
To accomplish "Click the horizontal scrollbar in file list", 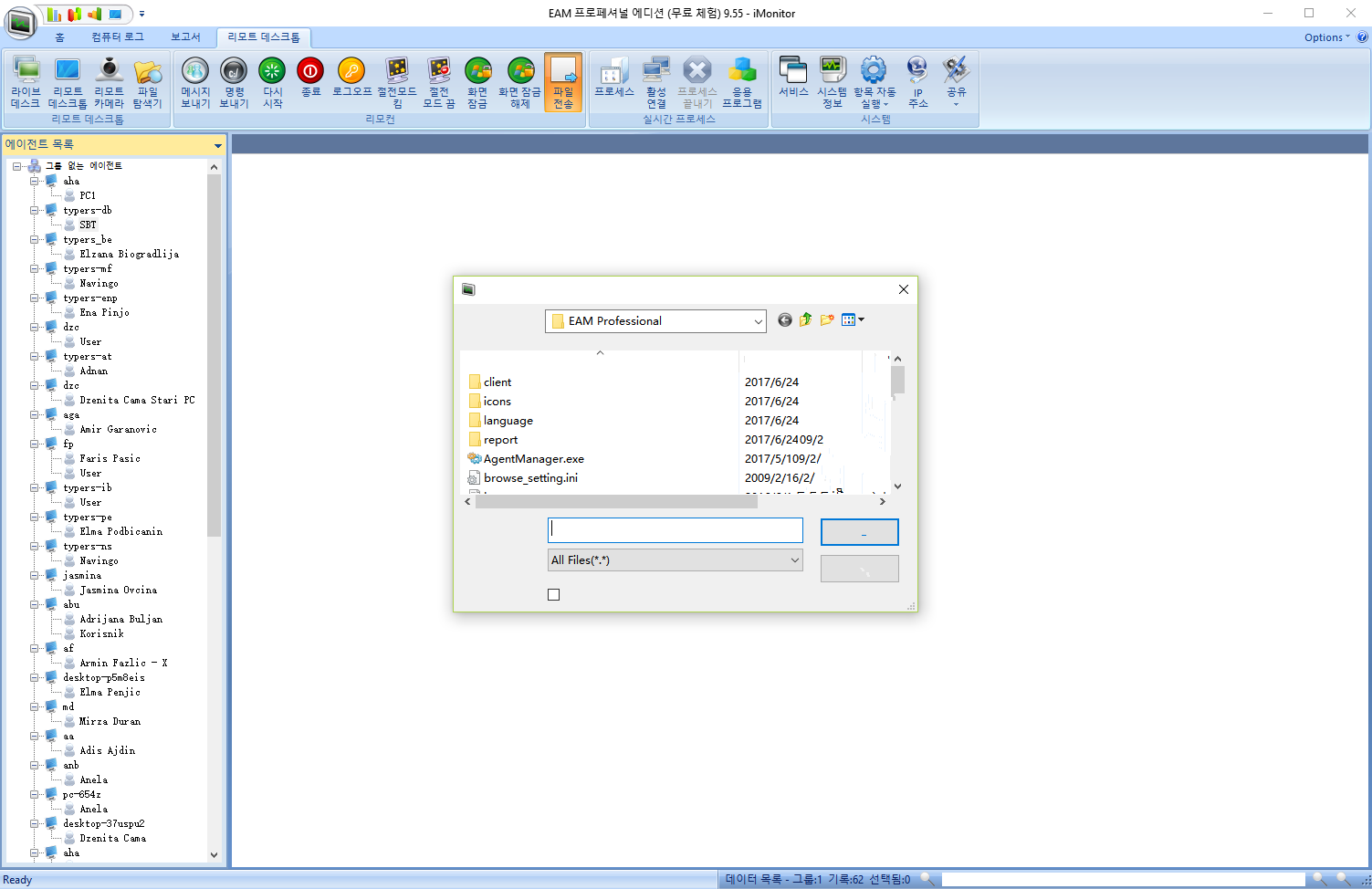I will point(616,501).
